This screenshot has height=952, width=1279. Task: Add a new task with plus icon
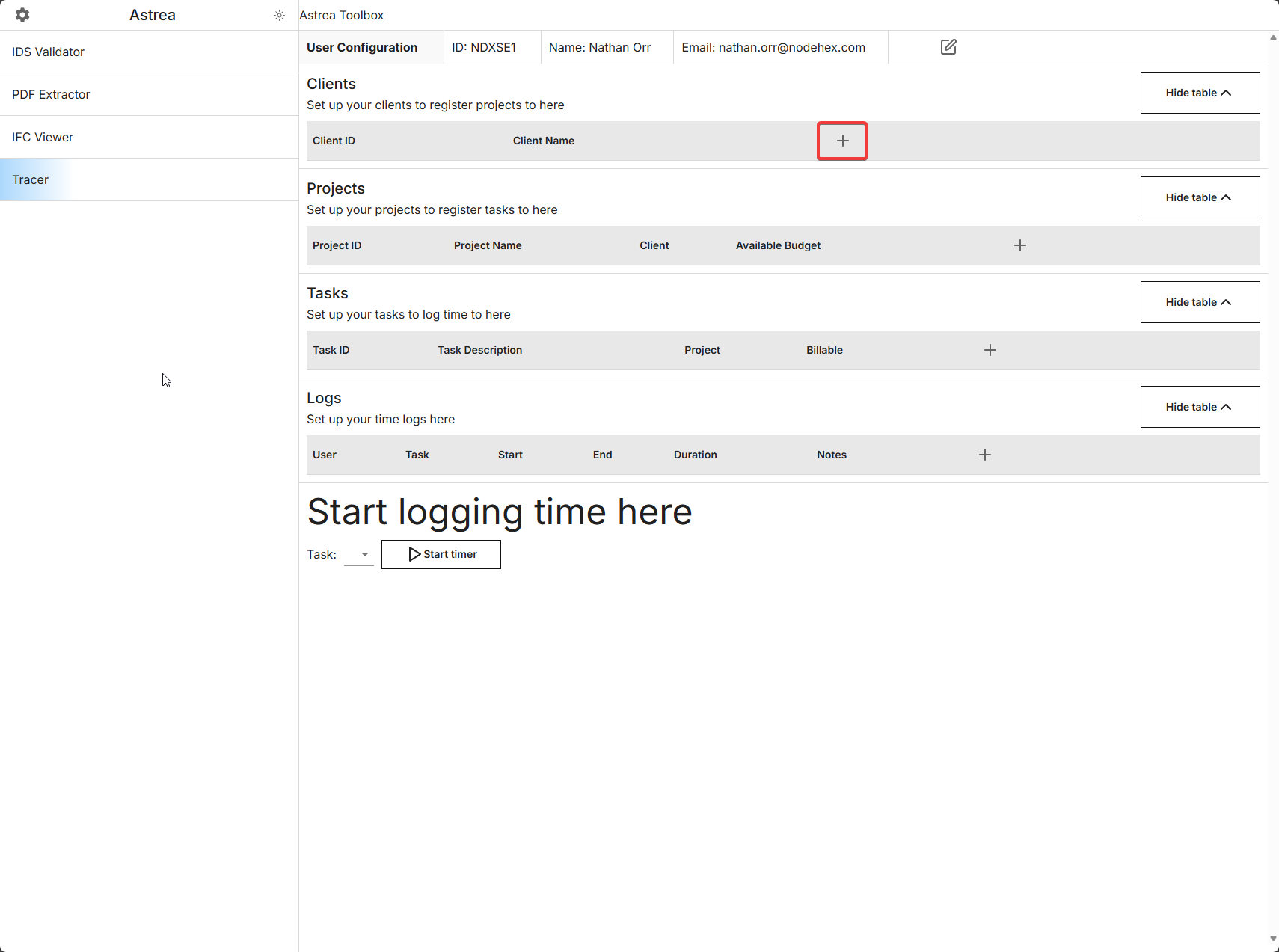tap(990, 350)
